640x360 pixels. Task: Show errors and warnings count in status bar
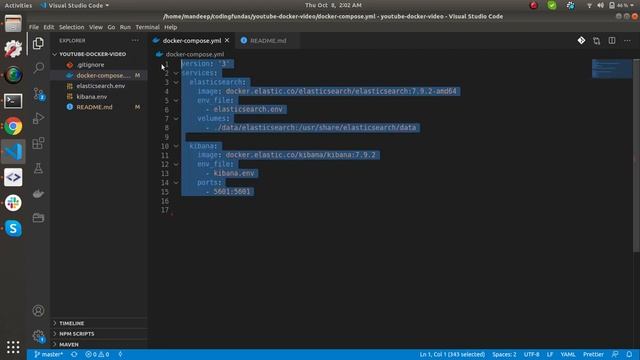pyautogui.click(x=97, y=354)
